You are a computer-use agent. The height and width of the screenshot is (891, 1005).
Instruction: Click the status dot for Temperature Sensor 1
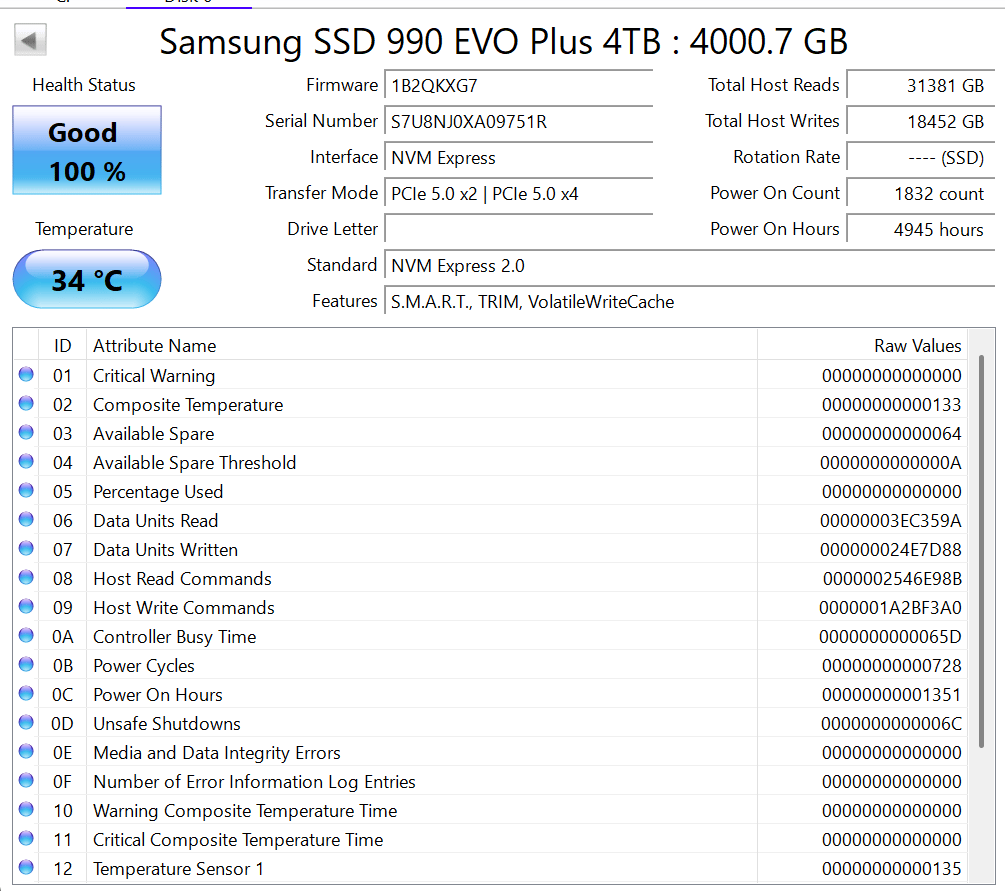pos(26,867)
